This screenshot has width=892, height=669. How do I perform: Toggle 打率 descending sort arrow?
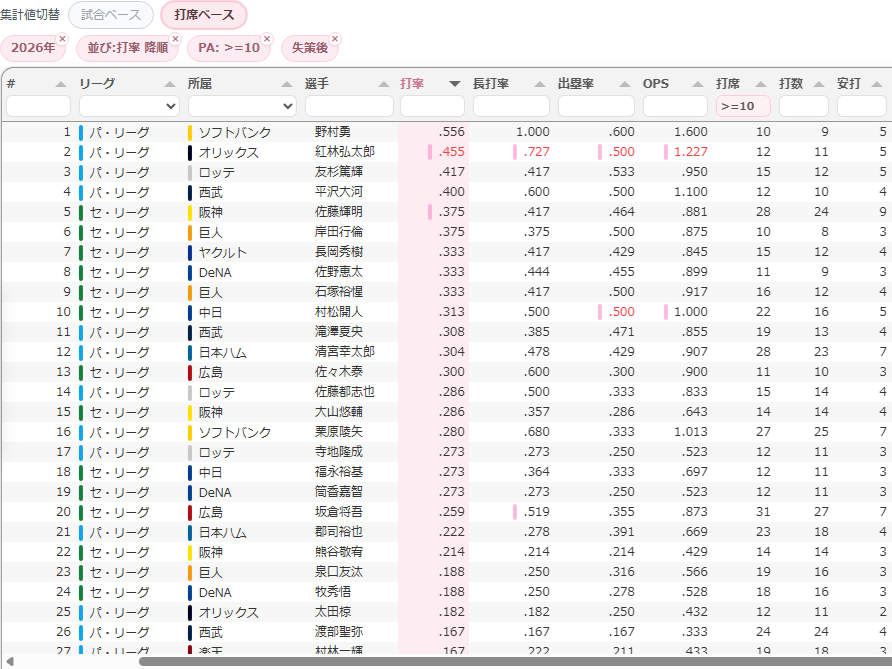455,84
